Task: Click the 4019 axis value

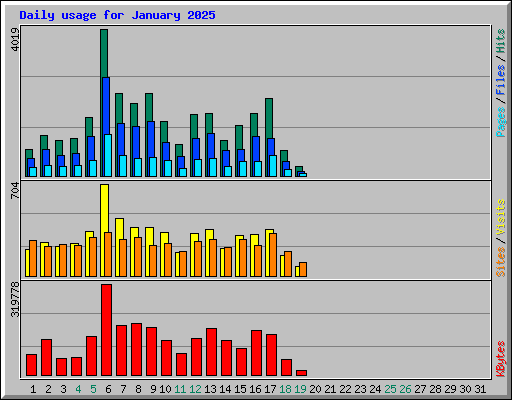Action: coord(15,39)
